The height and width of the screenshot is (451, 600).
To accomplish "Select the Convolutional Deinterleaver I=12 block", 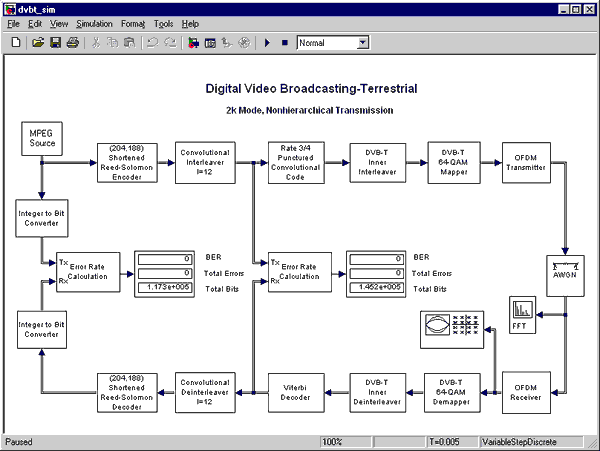I will [205, 392].
